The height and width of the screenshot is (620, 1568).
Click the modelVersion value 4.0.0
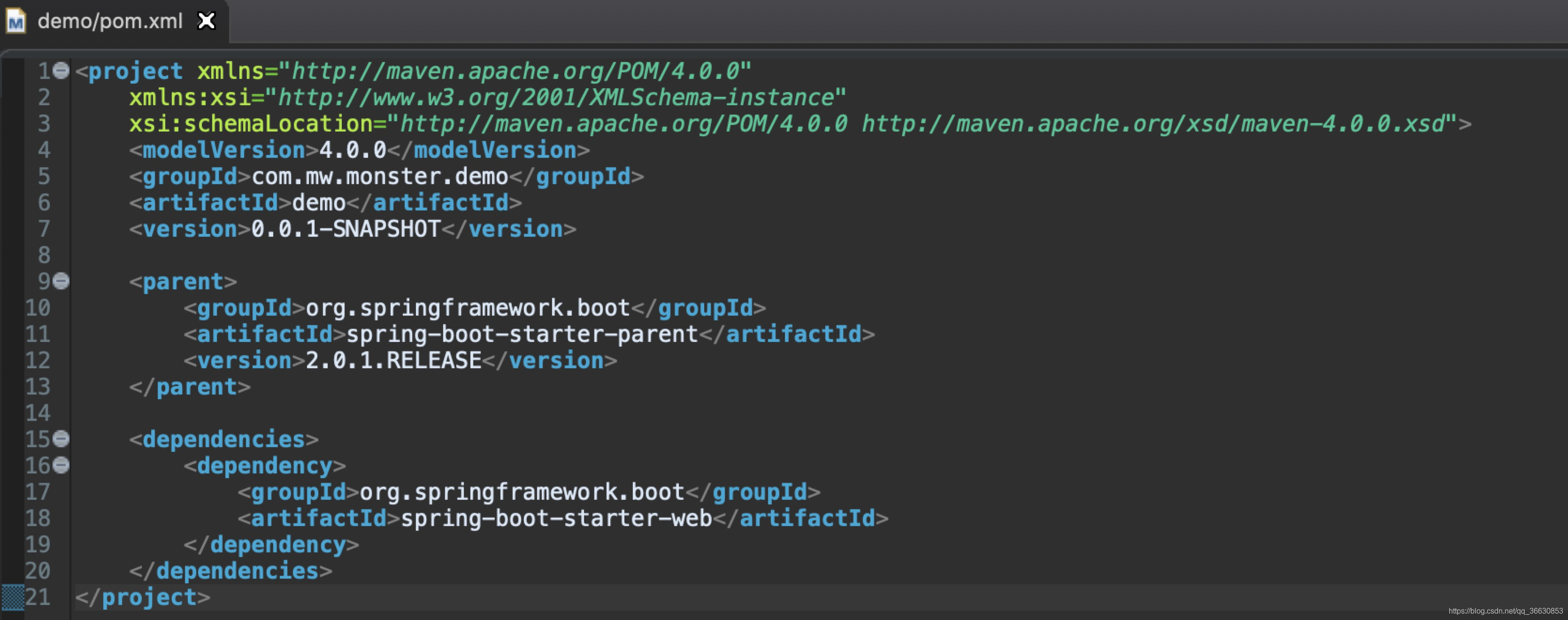tap(353, 150)
